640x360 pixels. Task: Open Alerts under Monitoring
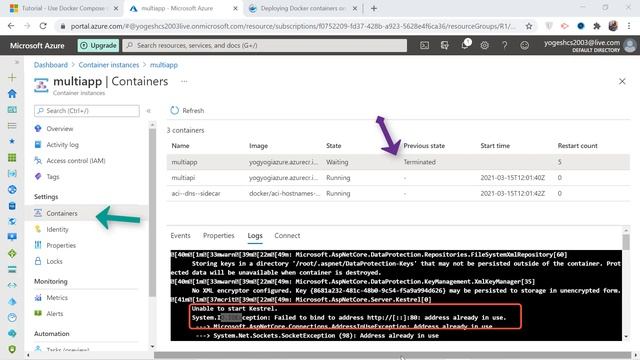pos(55,313)
